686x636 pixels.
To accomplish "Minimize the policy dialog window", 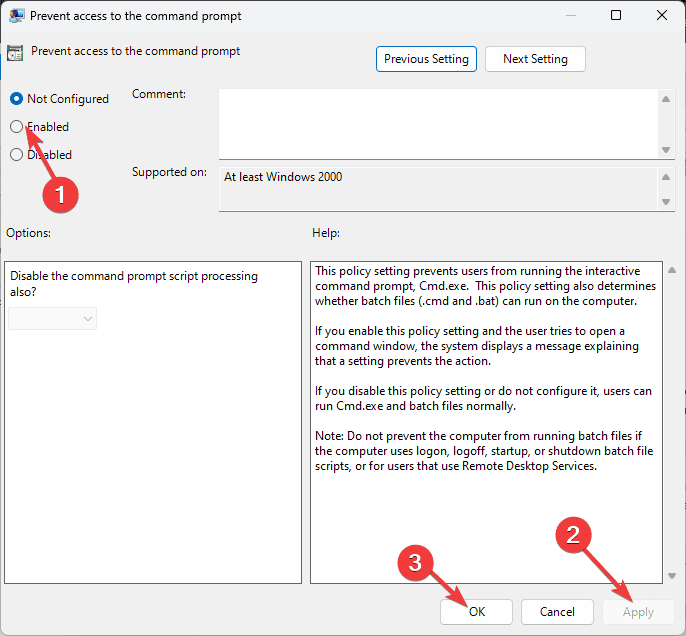I will pos(570,16).
